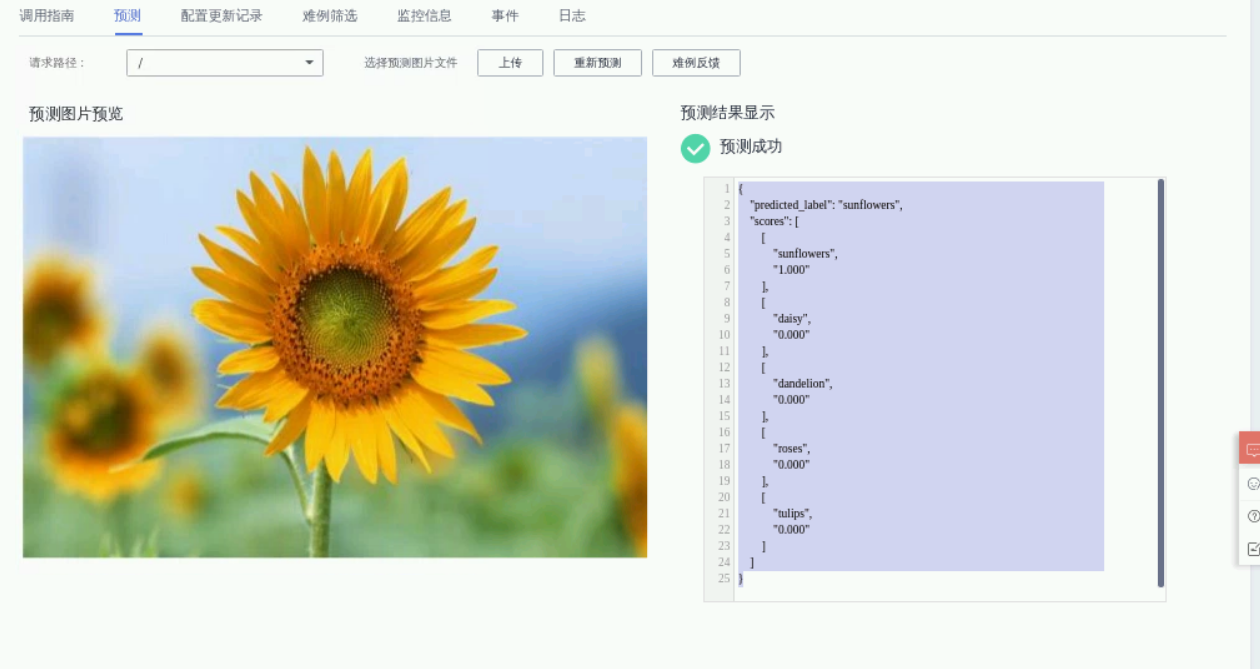Click the 预测成功 status text

tap(751, 147)
